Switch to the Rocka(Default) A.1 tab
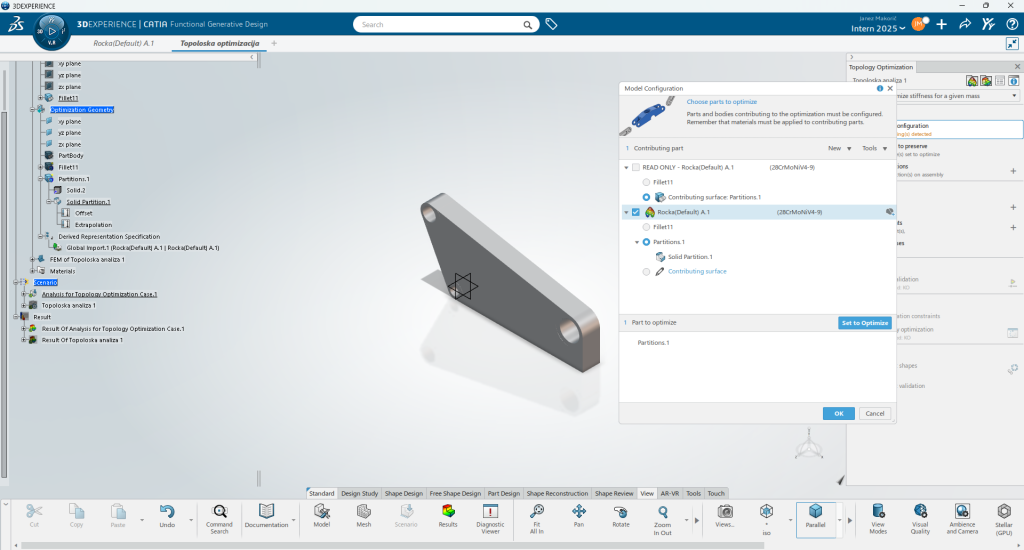 123,43
